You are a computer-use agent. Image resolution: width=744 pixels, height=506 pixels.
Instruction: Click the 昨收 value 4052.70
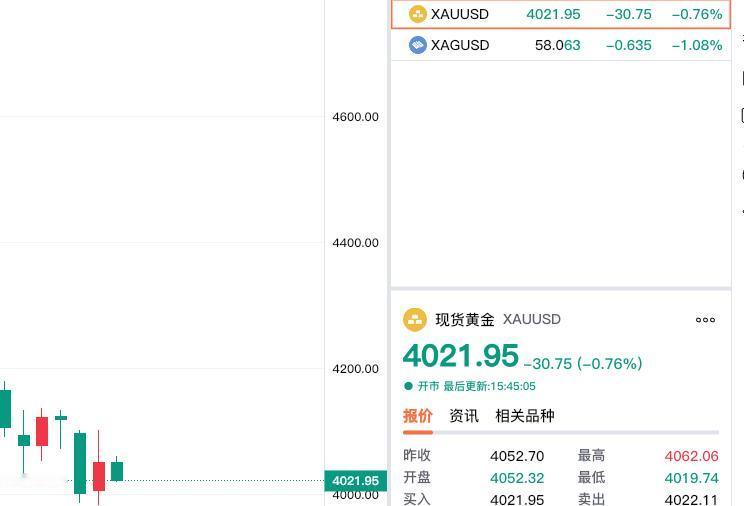(x=517, y=456)
